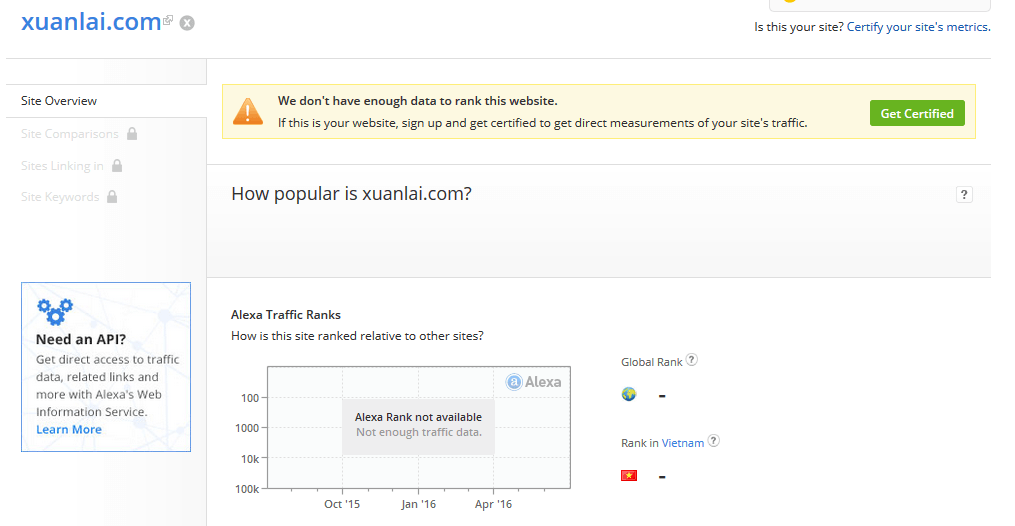Click the globe icon under Global Rank
Screen dimensions: 1015x526
point(629,394)
